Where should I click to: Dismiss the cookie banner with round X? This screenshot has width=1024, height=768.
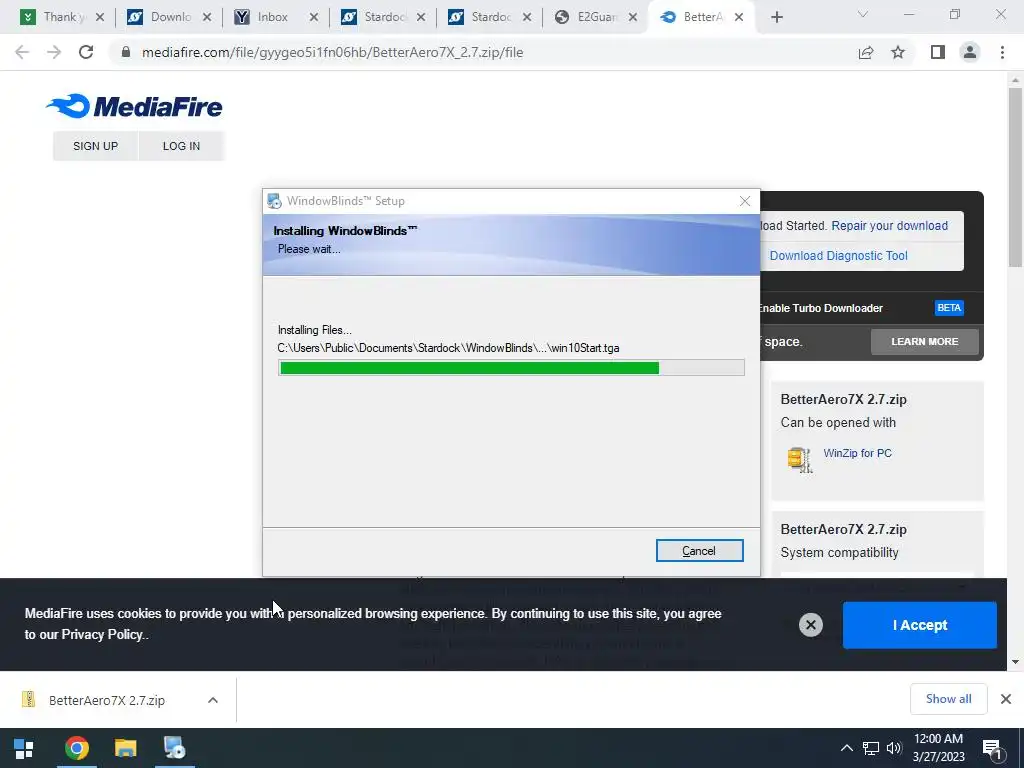coord(810,625)
